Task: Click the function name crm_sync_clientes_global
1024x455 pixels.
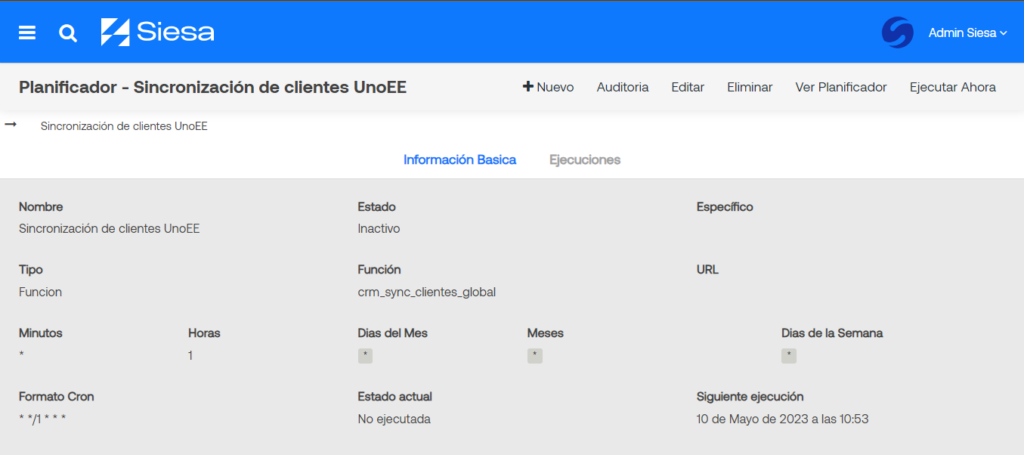Action: (426, 292)
